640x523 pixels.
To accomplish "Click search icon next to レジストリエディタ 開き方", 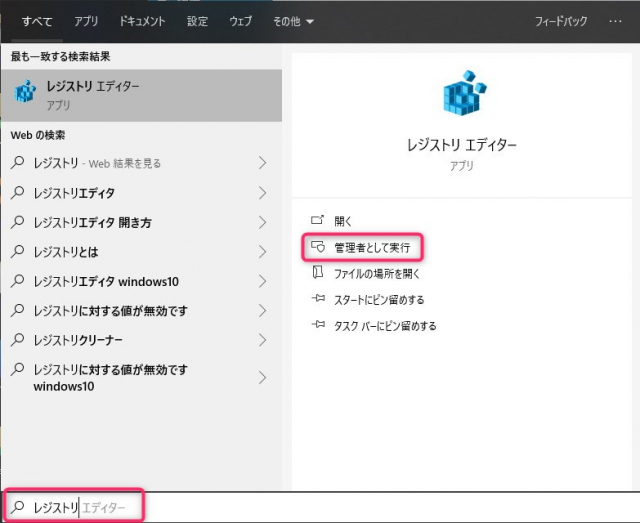I will 18,222.
